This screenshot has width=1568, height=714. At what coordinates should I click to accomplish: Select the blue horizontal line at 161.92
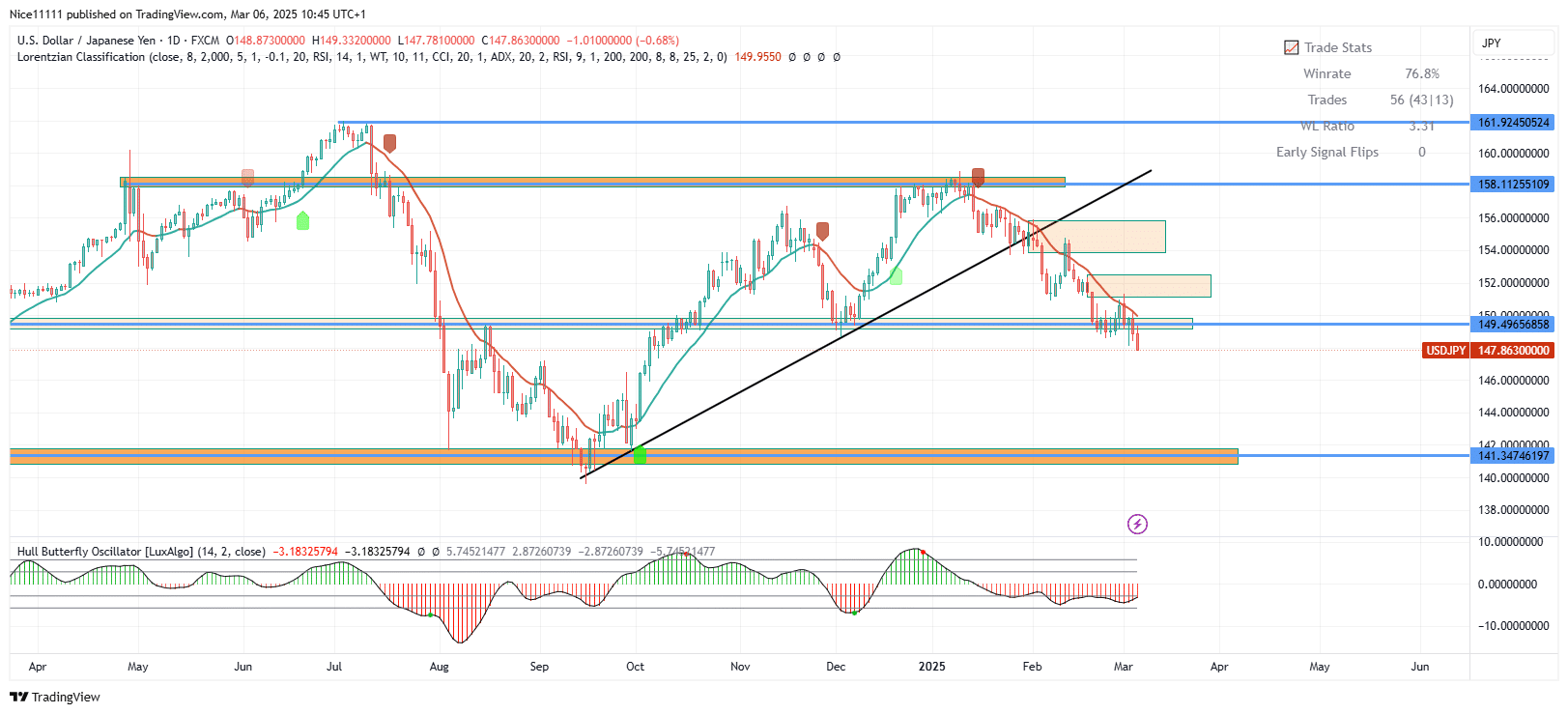click(903, 123)
